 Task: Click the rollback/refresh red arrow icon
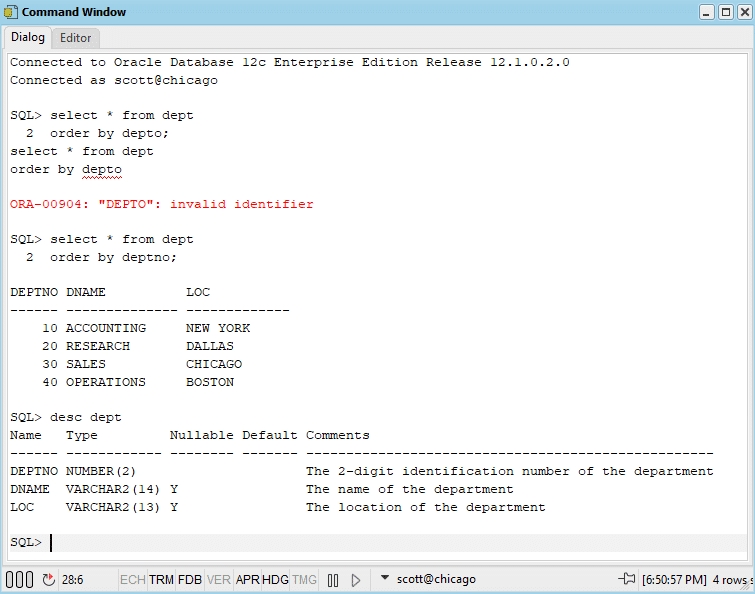pos(49,579)
